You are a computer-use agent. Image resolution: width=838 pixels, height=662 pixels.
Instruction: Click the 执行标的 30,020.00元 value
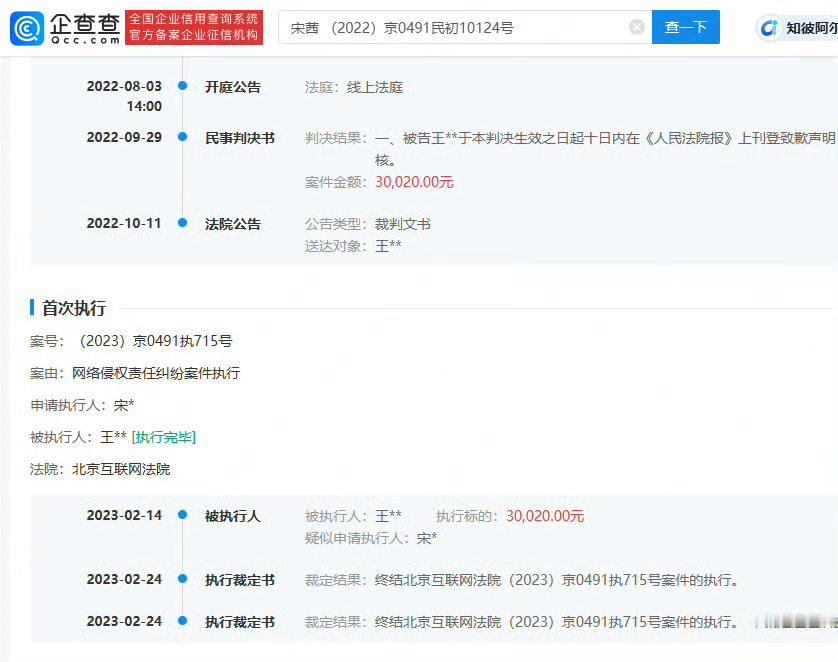(x=545, y=516)
